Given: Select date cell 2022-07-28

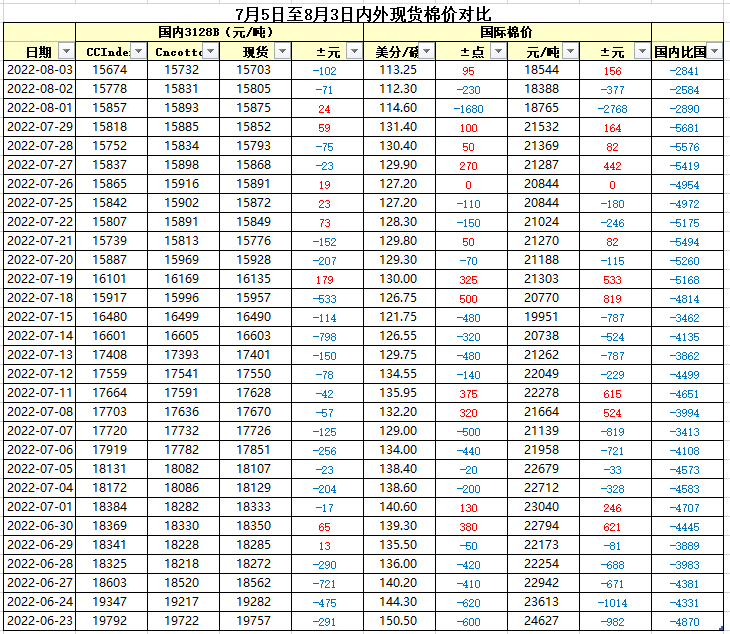Looking at the screenshot, I should [x=40, y=146].
